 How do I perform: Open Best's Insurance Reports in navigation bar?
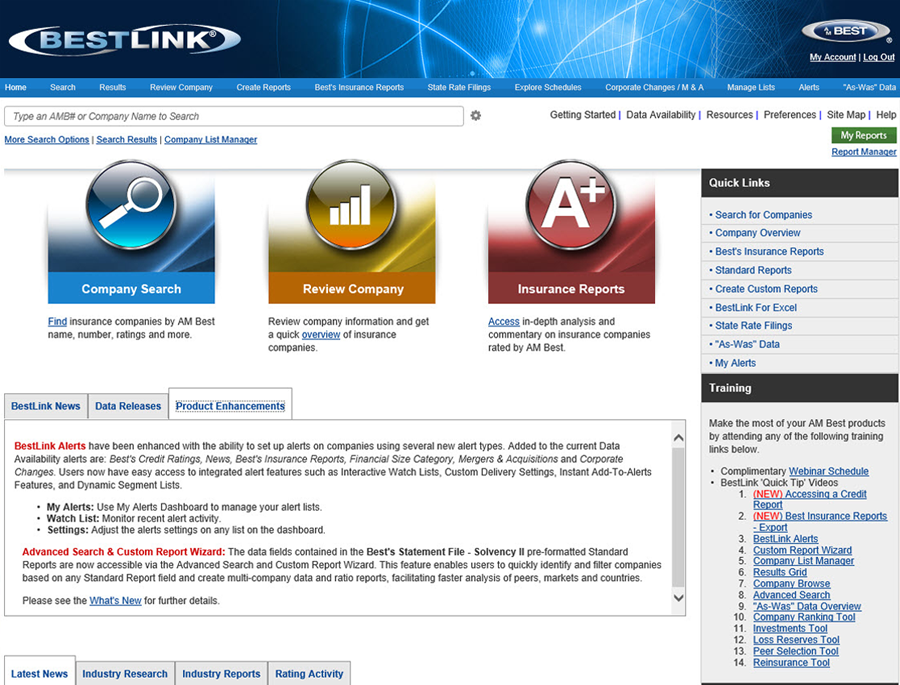[359, 87]
